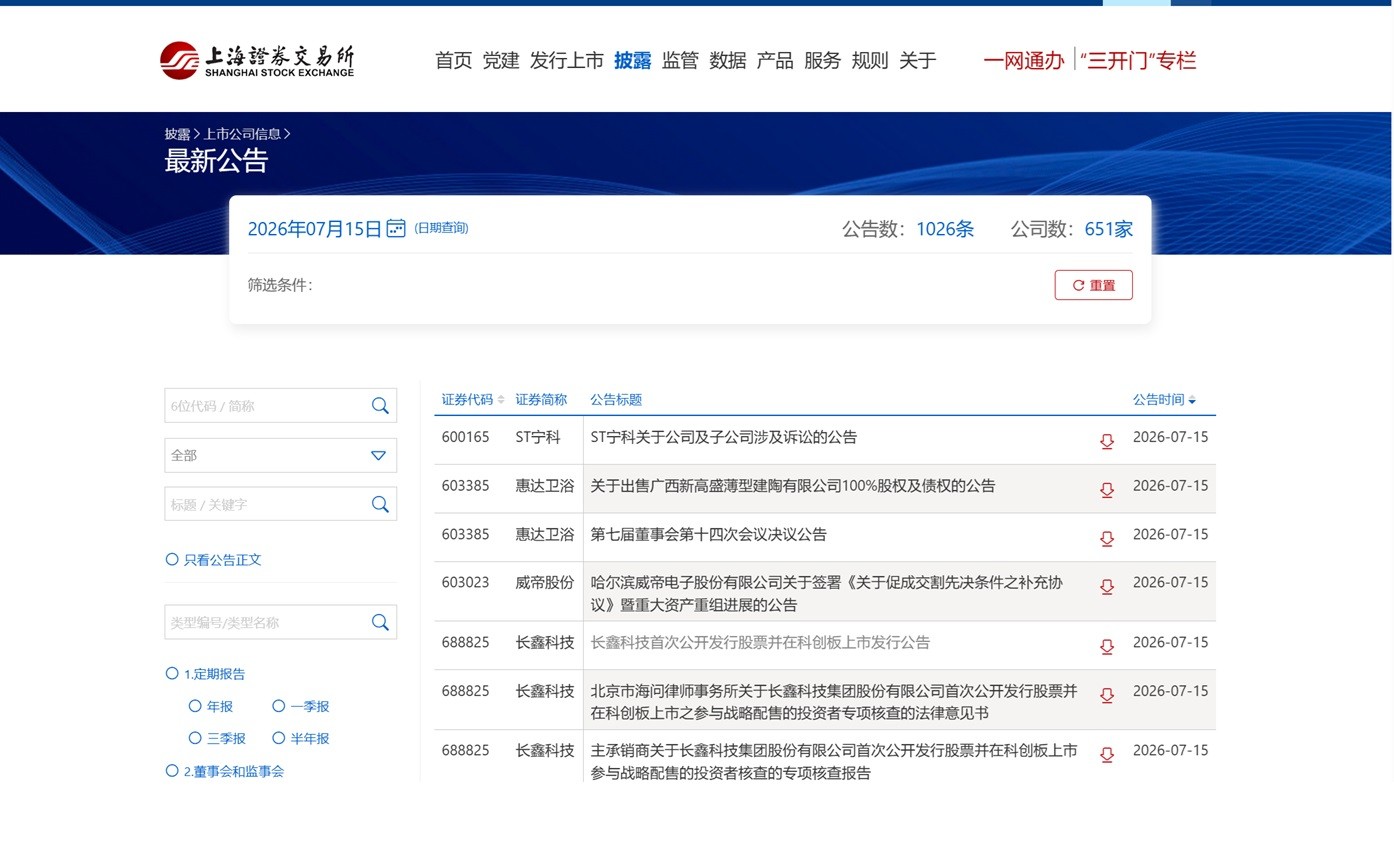The width and height of the screenshot is (1394, 864).
Task: Open the 一网通办 link
Action: click(1023, 60)
